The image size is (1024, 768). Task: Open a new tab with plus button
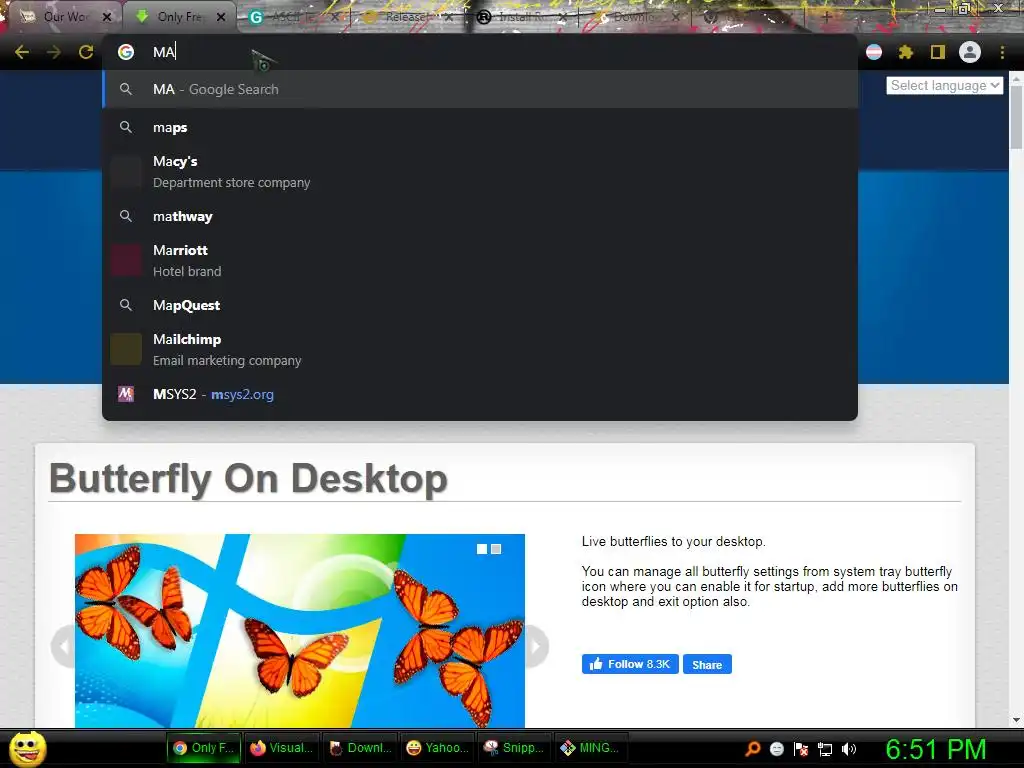826,17
